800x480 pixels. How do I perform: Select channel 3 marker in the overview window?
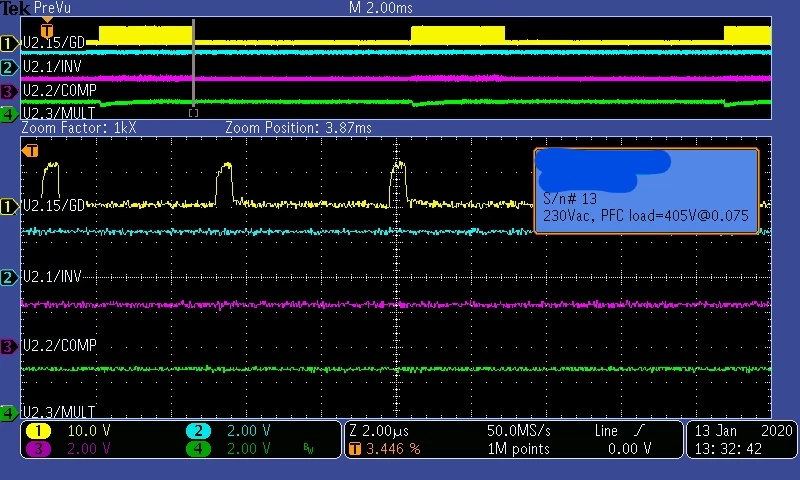9,92
